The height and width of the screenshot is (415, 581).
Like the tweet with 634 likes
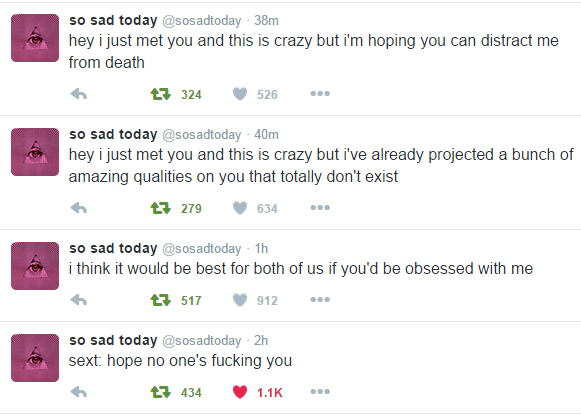[x=240, y=208]
